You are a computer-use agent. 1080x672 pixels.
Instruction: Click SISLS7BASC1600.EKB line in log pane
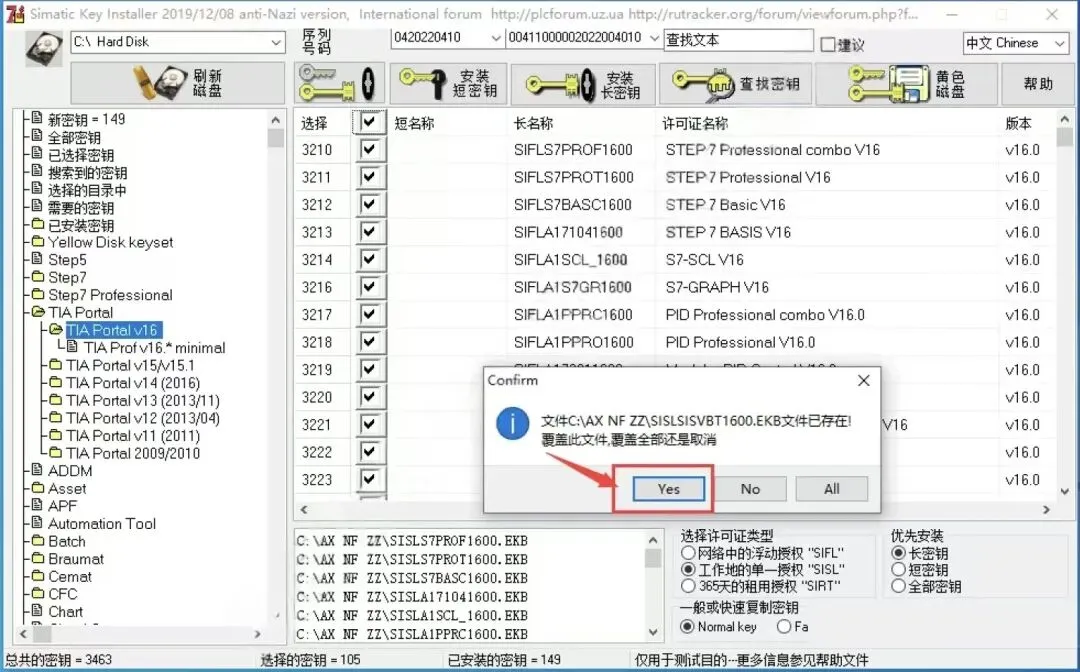pos(412,578)
